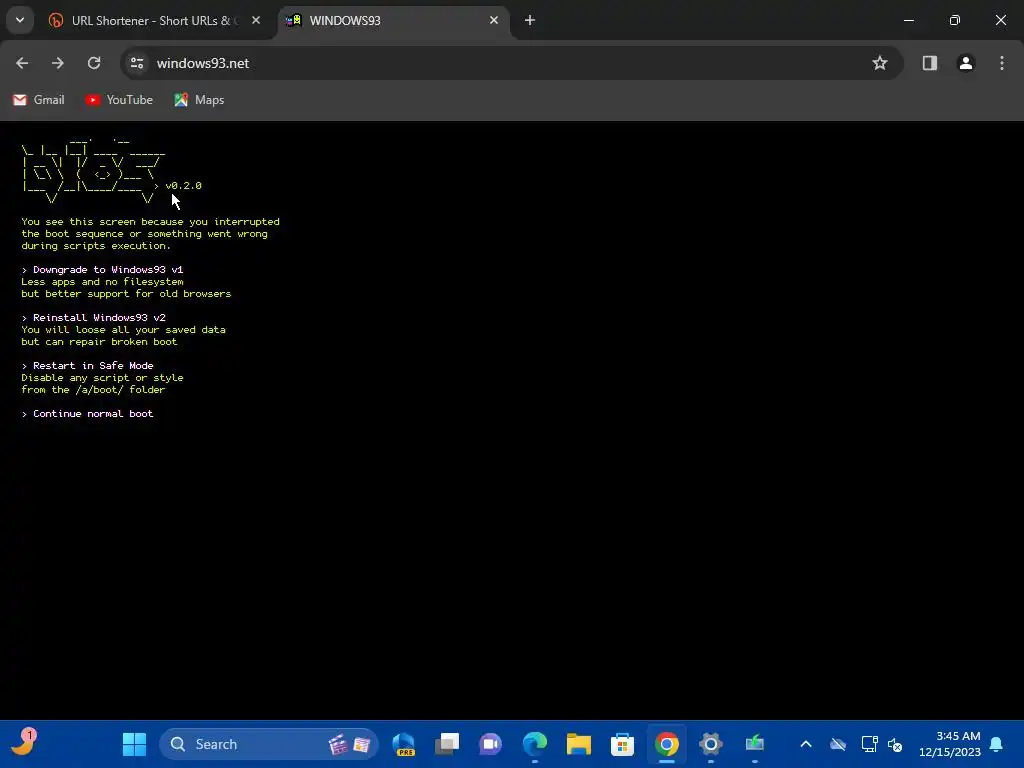The height and width of the screenshot is (768, 1024).
Task: Open muted volume tray icon
Action: click(895, 744)
